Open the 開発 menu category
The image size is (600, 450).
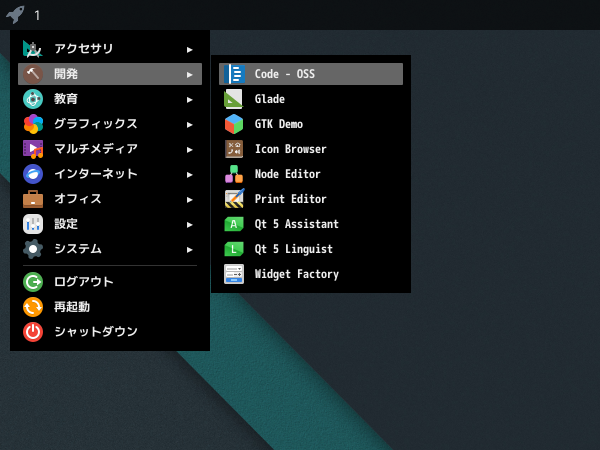click(110, 74)
